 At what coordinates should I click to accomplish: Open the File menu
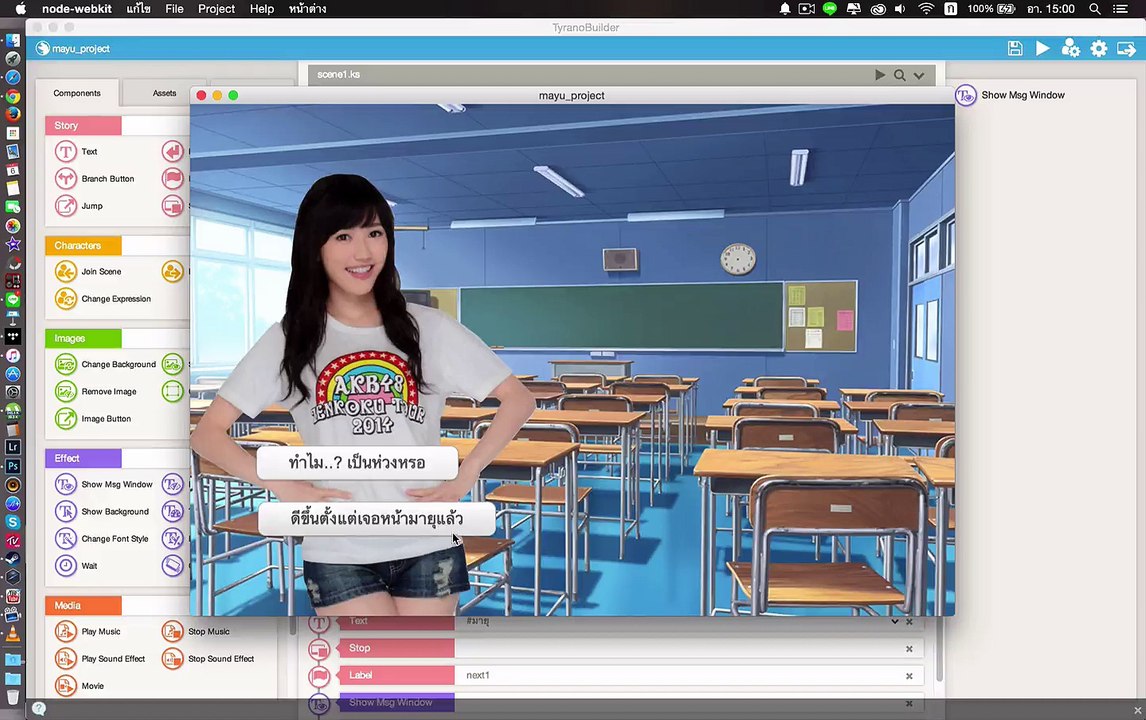[175, 9]
